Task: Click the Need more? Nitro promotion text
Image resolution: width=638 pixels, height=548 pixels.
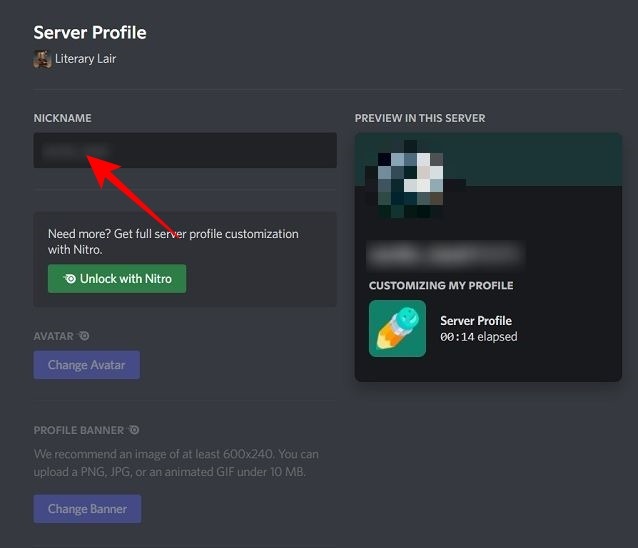Action: (173, 242)
